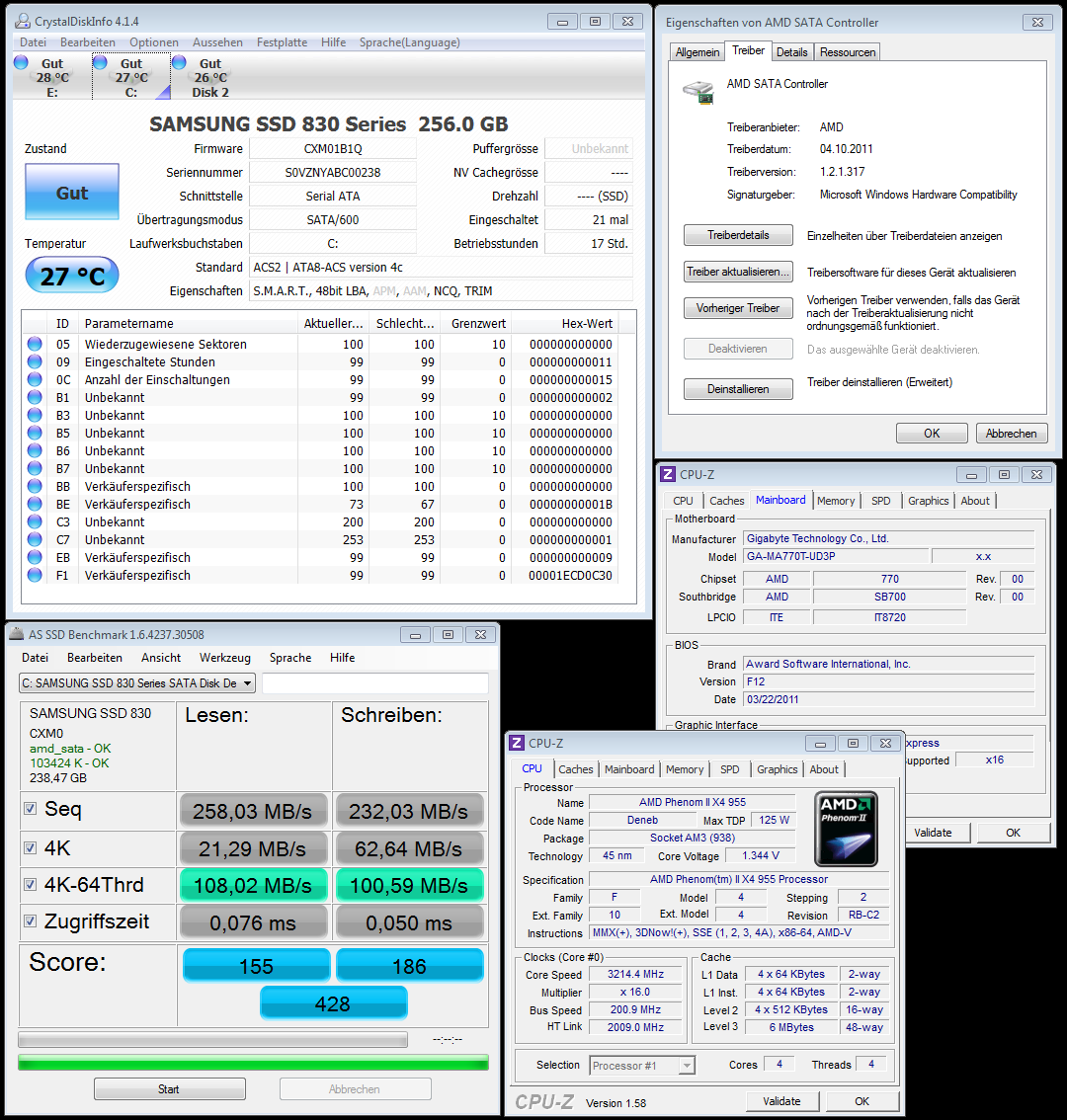The image size is (1067, 1120).
Task: Open the Sprache(Language) menu
Action: tap(409, 42)
